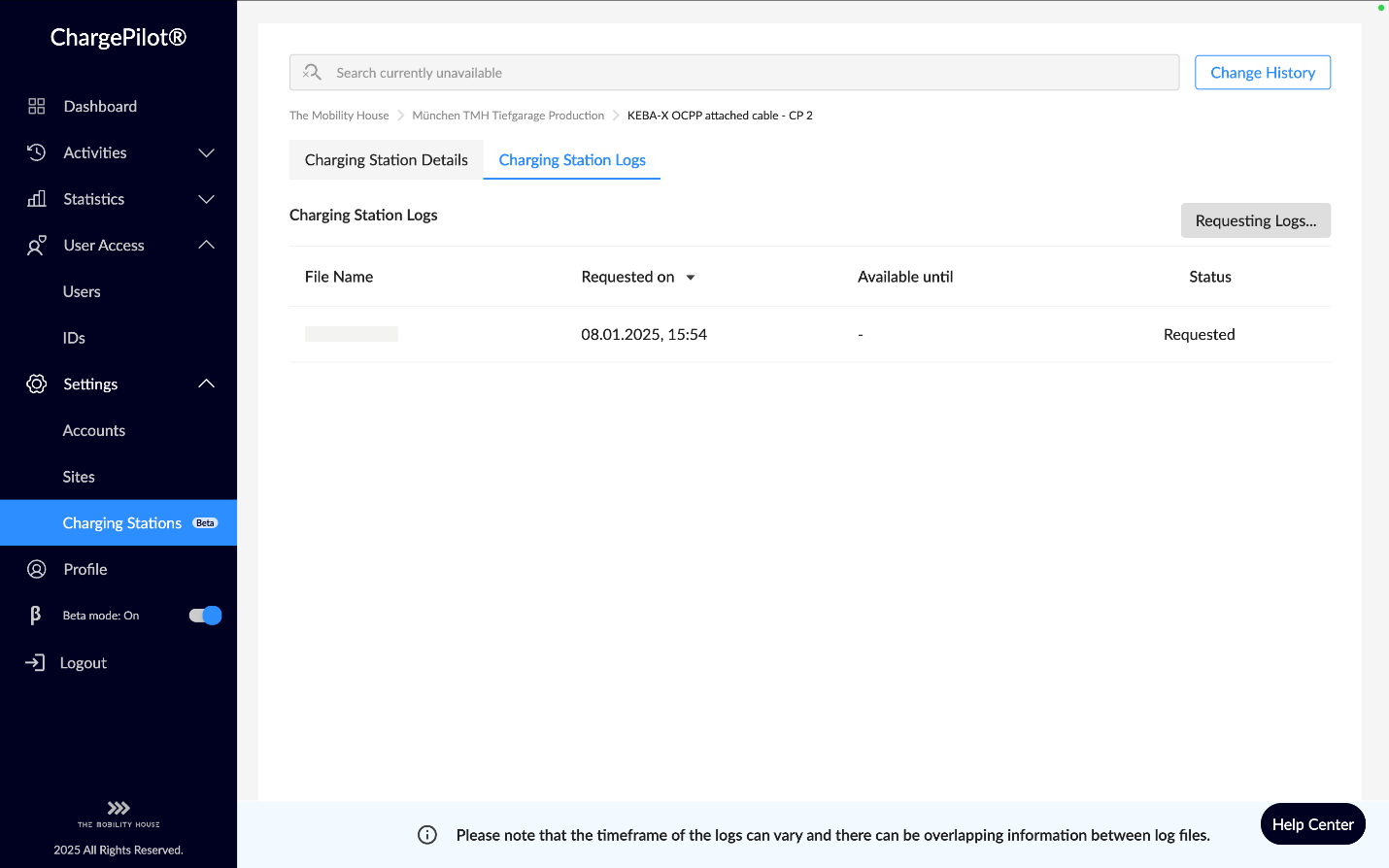
Task: Go to Accounts settings
Action: click(94, 430)
